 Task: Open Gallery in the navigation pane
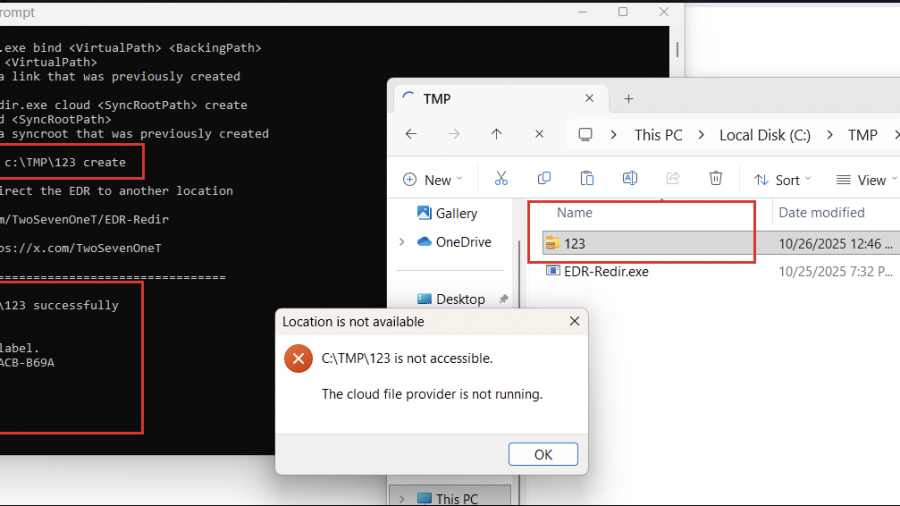click(456, 213)
